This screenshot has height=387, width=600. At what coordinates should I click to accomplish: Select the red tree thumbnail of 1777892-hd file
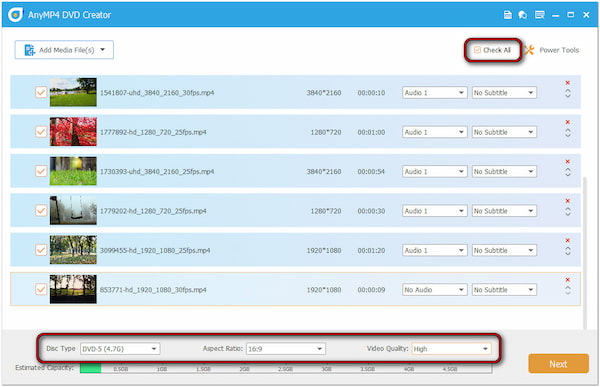pyautogui.click(x=73, y=132)
